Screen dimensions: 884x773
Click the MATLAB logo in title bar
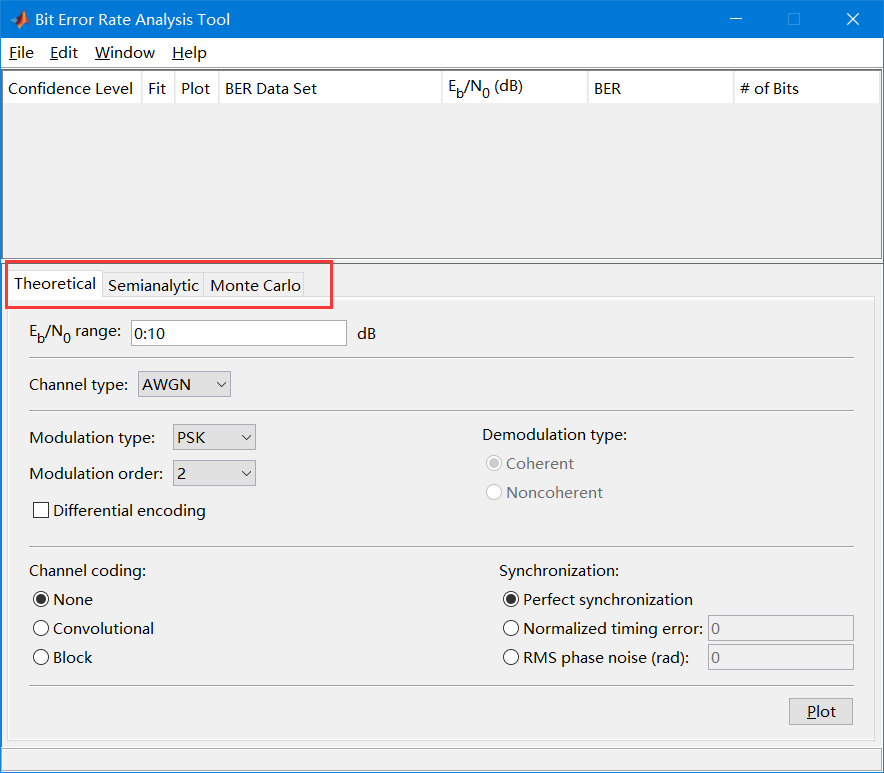click(19, 19)
